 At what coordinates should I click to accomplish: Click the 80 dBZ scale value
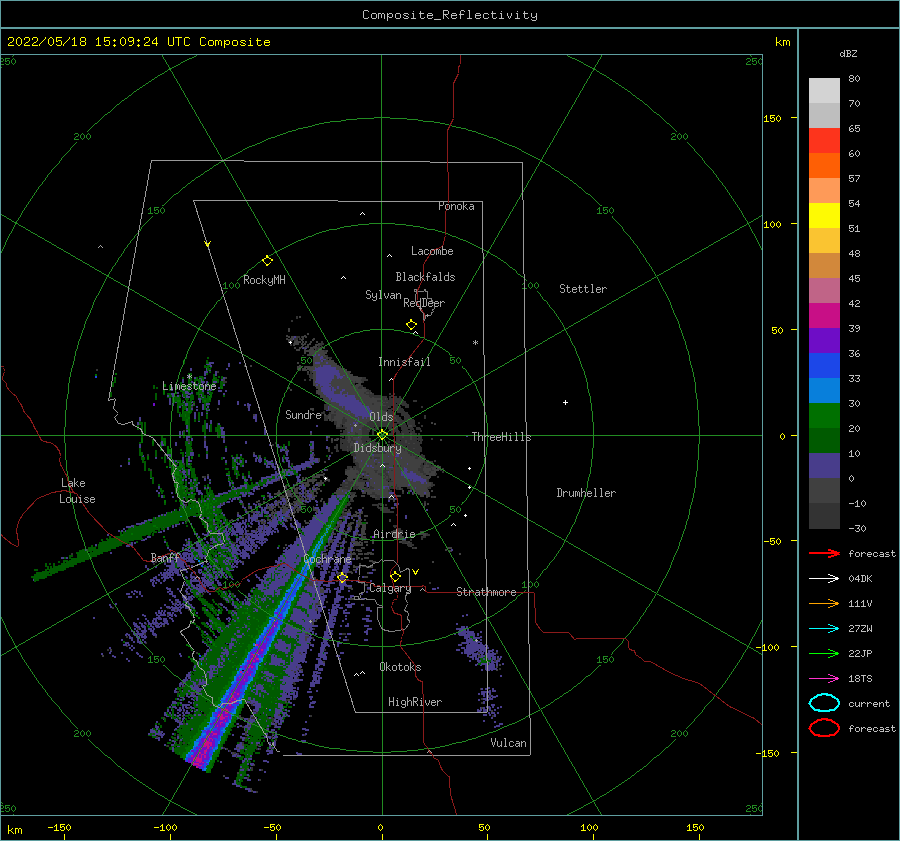click(855, 79)
